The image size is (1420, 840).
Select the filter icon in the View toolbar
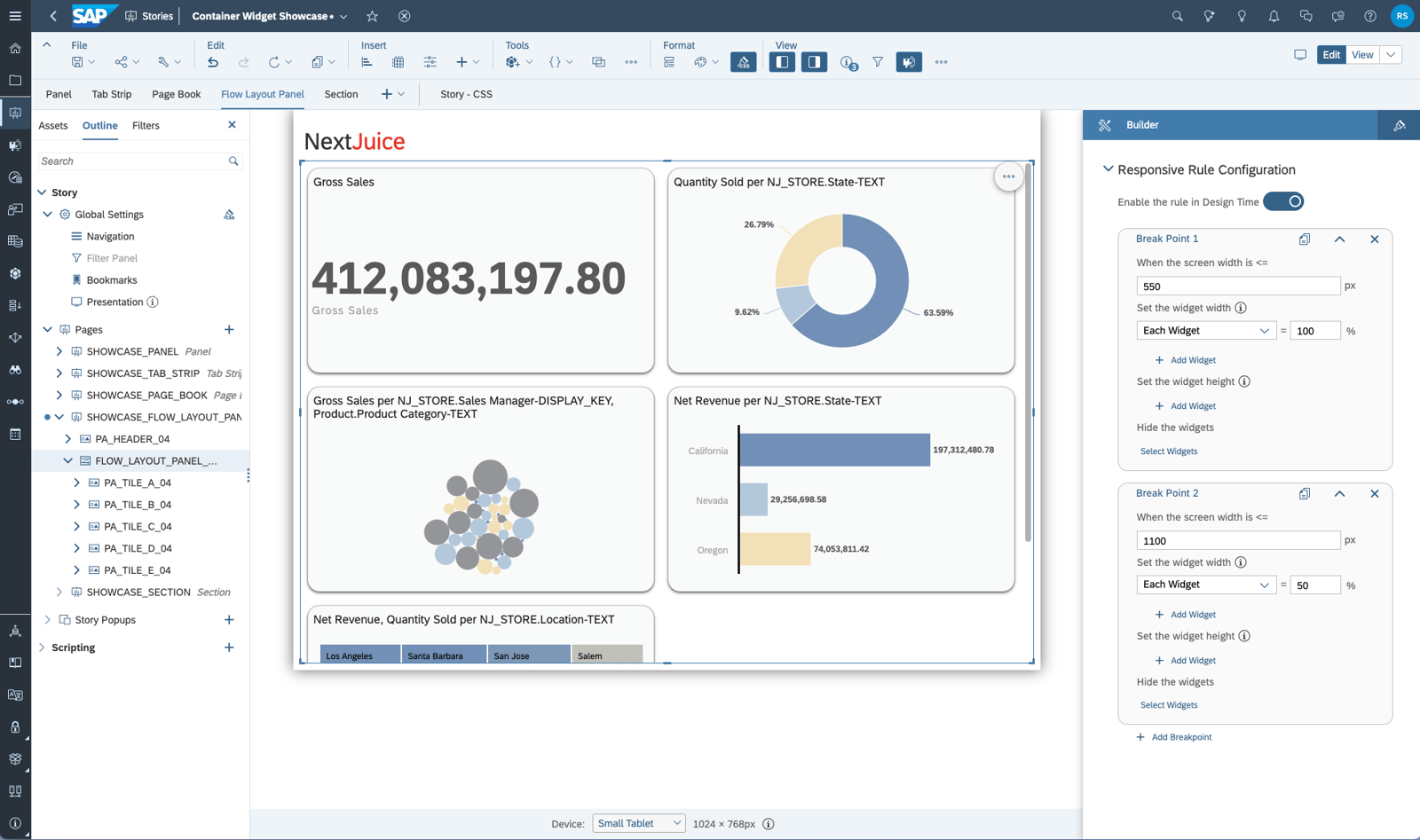[877, 62]
